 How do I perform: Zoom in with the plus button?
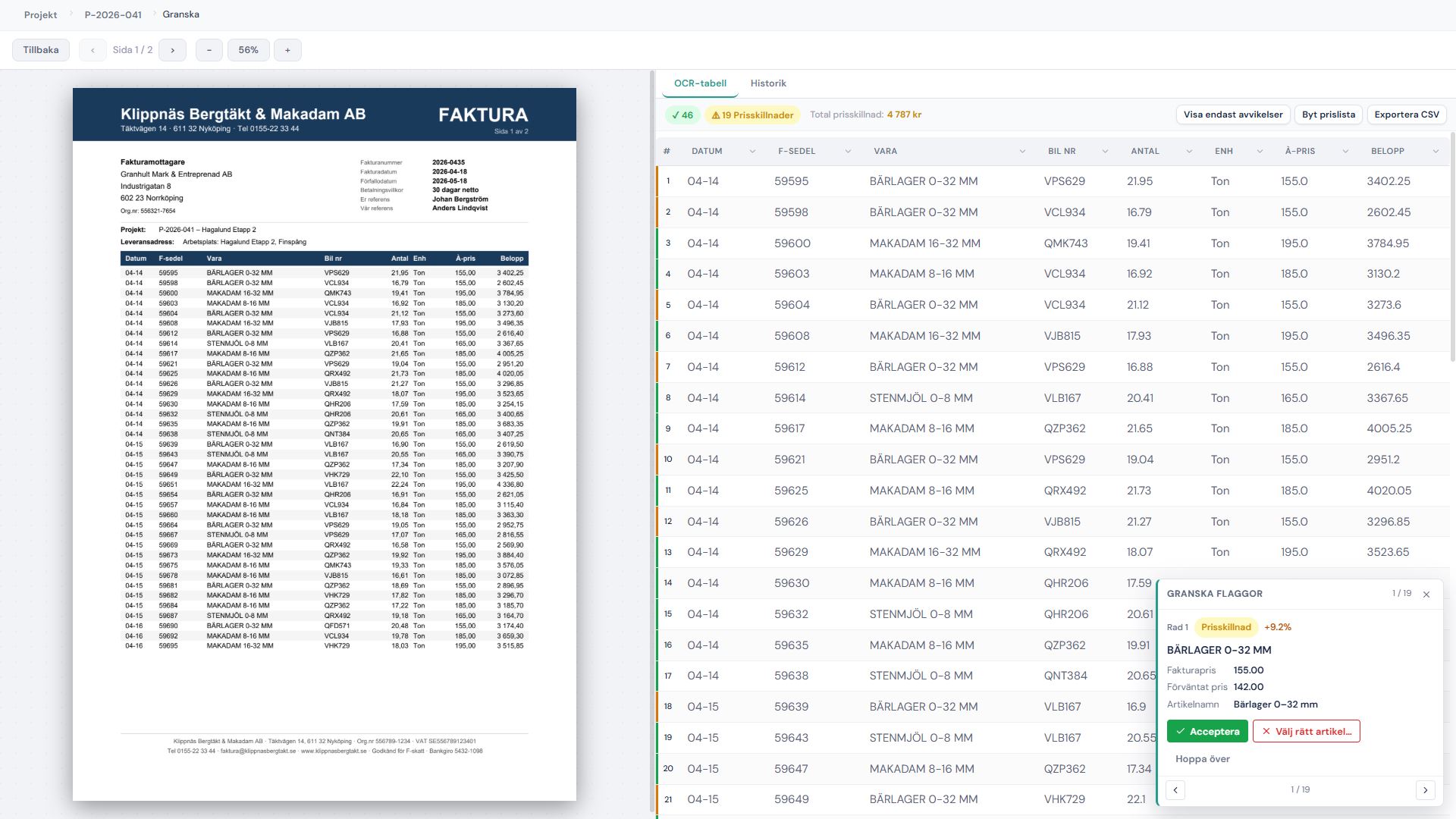(x=287, y=50)
